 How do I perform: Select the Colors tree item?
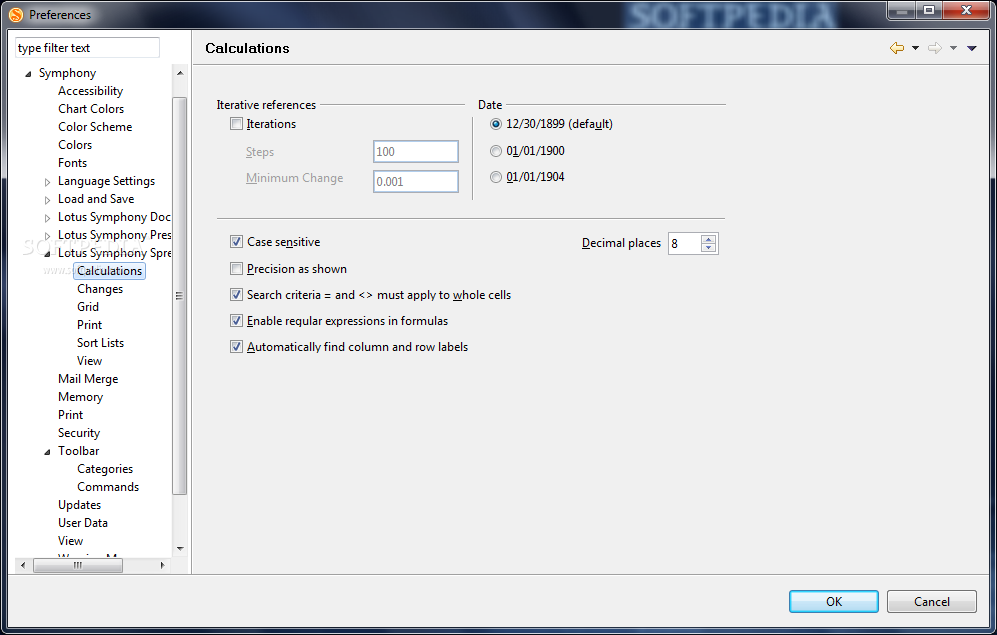pyautogui.click(x=75, y=145)
